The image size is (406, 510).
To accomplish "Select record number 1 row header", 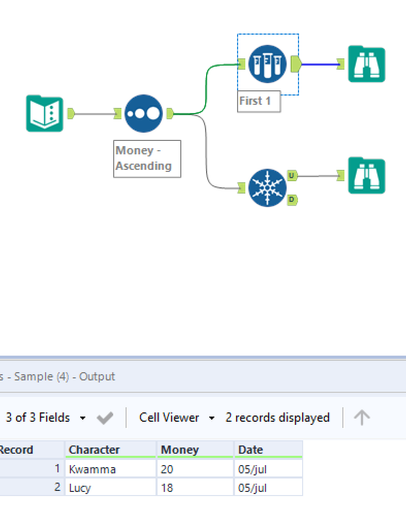I will (x=32, y=469).
